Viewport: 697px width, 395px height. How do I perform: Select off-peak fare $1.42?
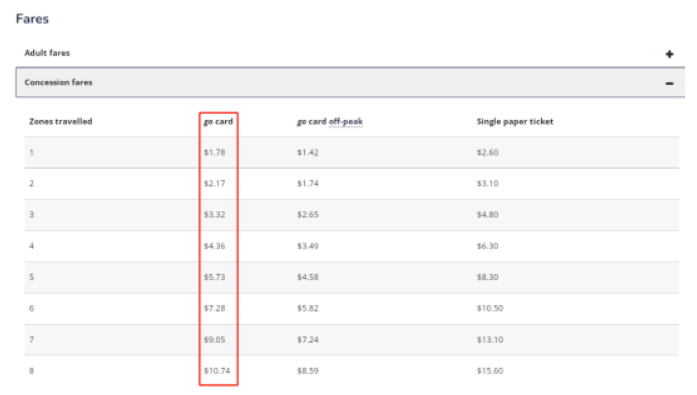308,152
